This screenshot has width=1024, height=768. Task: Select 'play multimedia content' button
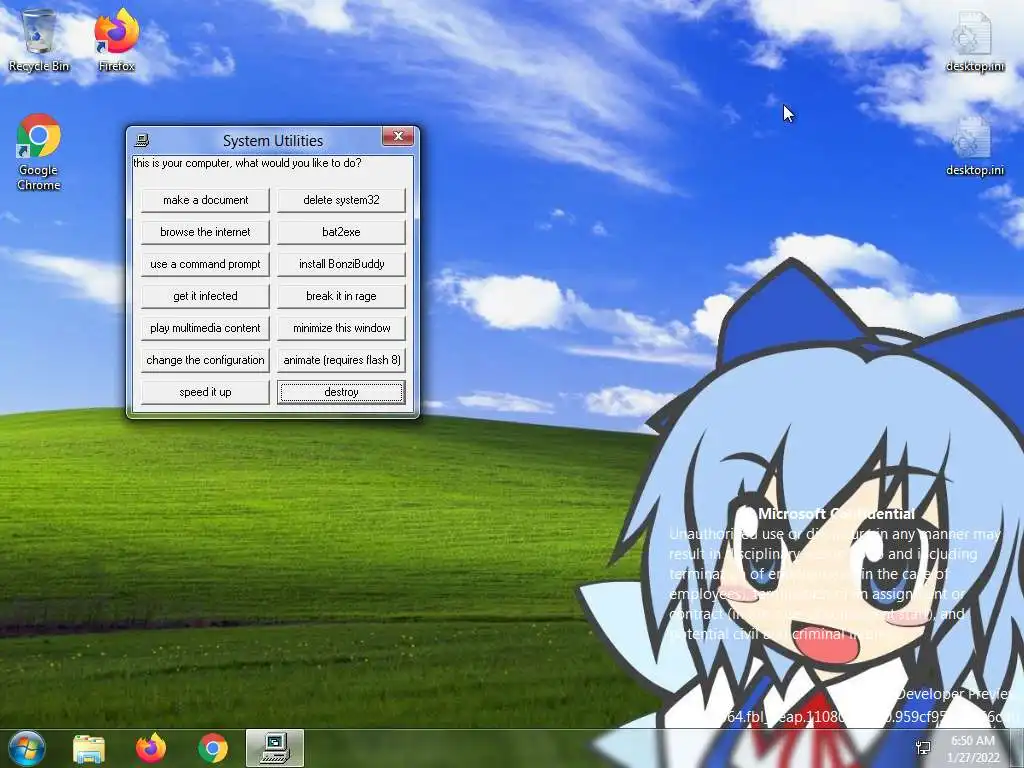(x=205, y=328)
